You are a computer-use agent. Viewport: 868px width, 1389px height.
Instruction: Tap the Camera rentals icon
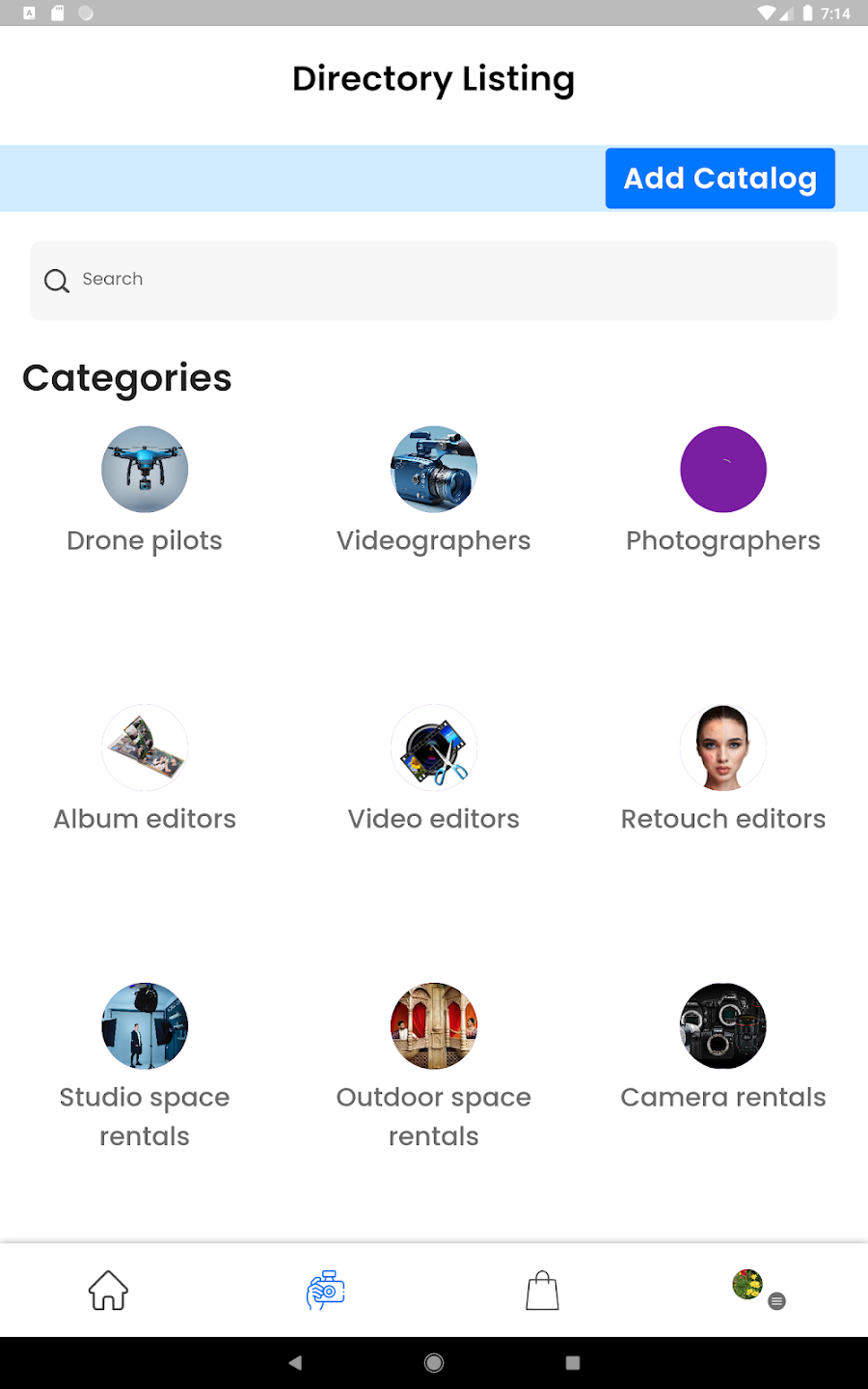point(723,1025)
